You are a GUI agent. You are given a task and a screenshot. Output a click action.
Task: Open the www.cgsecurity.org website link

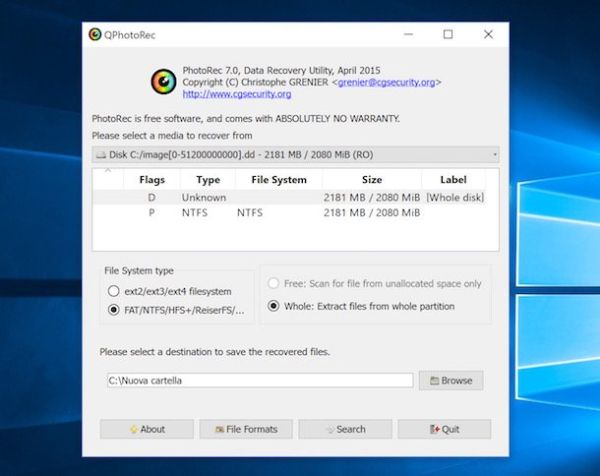[237, 94]
